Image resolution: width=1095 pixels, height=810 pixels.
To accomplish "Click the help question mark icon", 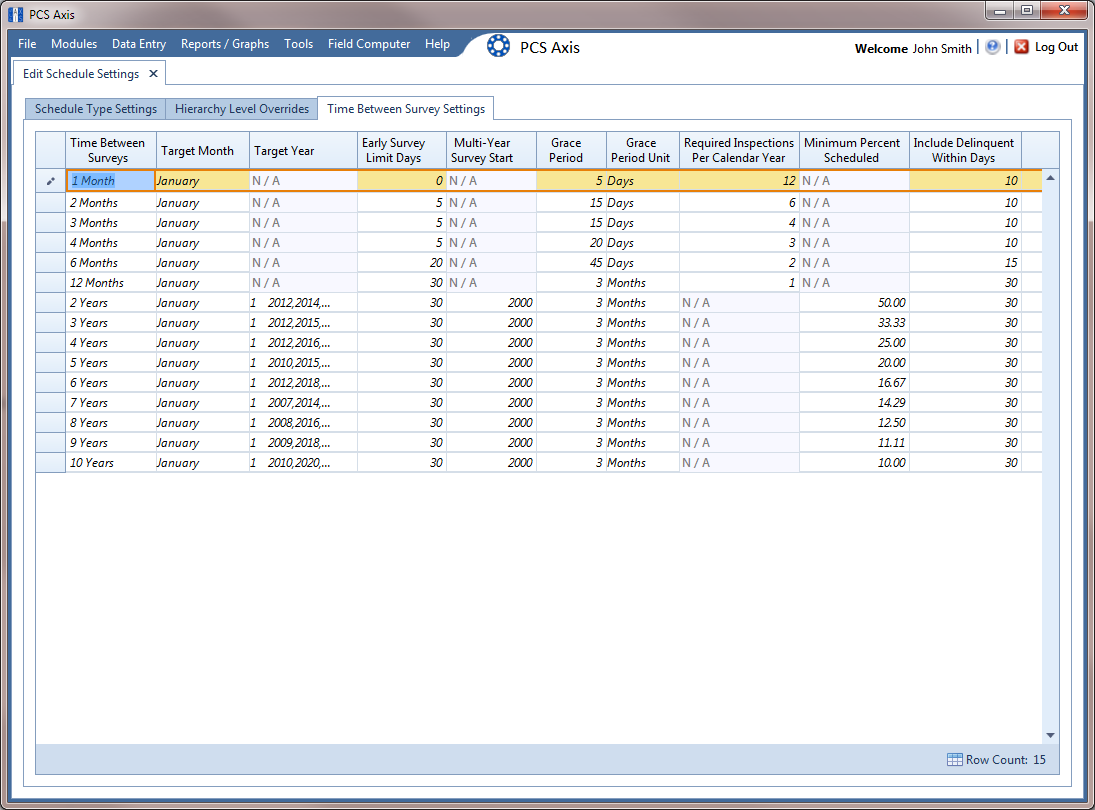I will click(992, 47).
